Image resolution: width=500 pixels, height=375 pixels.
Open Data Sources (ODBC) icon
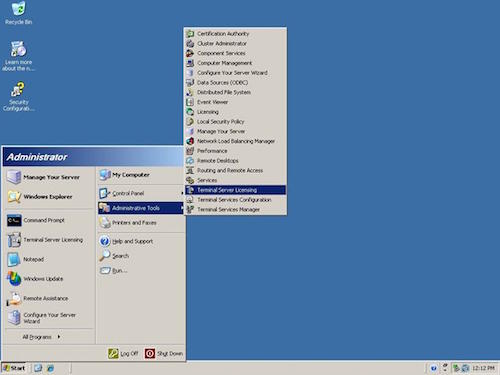tap(190, 82)
